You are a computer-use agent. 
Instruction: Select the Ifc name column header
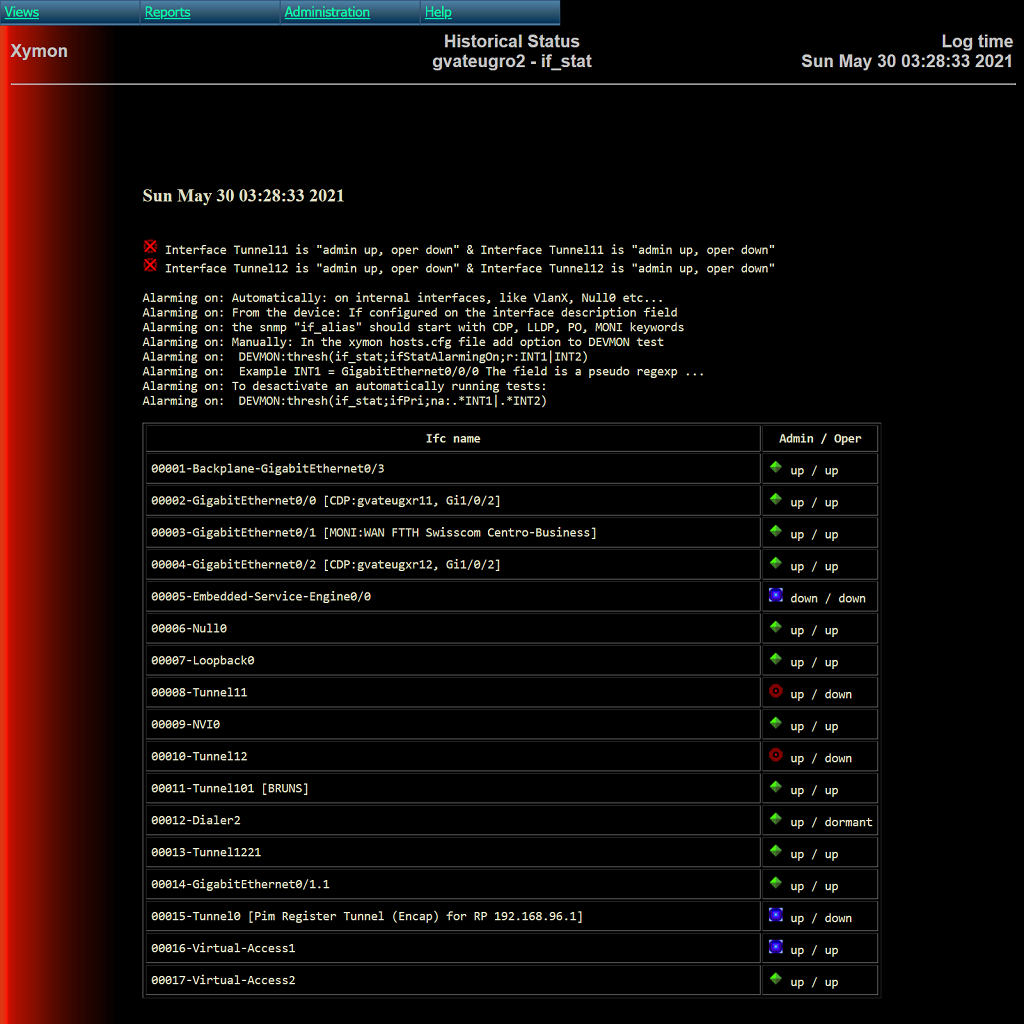[453, 438]
